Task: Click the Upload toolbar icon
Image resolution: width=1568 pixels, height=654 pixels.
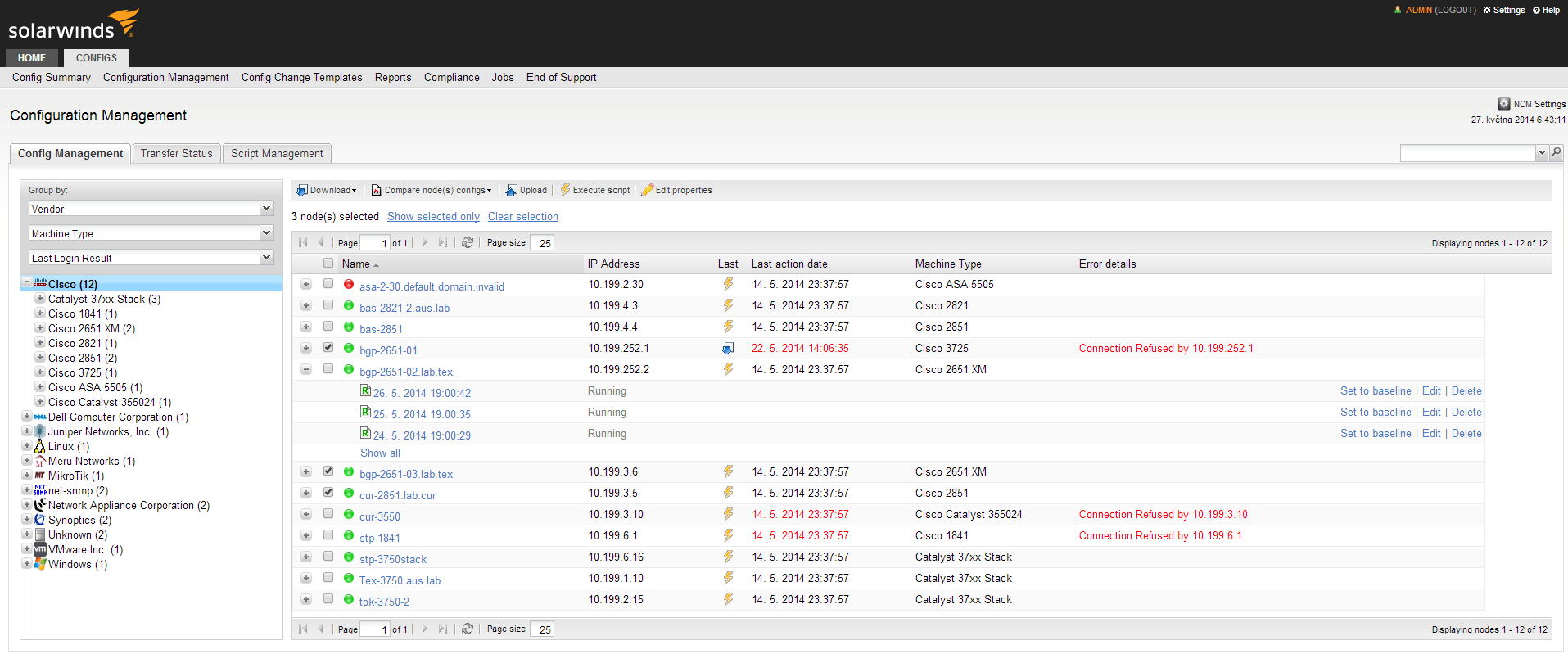Action: (512, 190)
